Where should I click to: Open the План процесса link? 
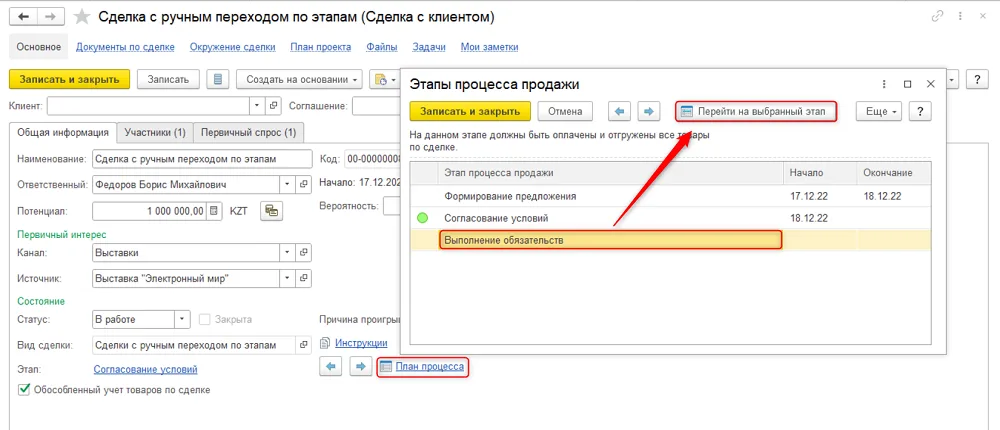430,366
